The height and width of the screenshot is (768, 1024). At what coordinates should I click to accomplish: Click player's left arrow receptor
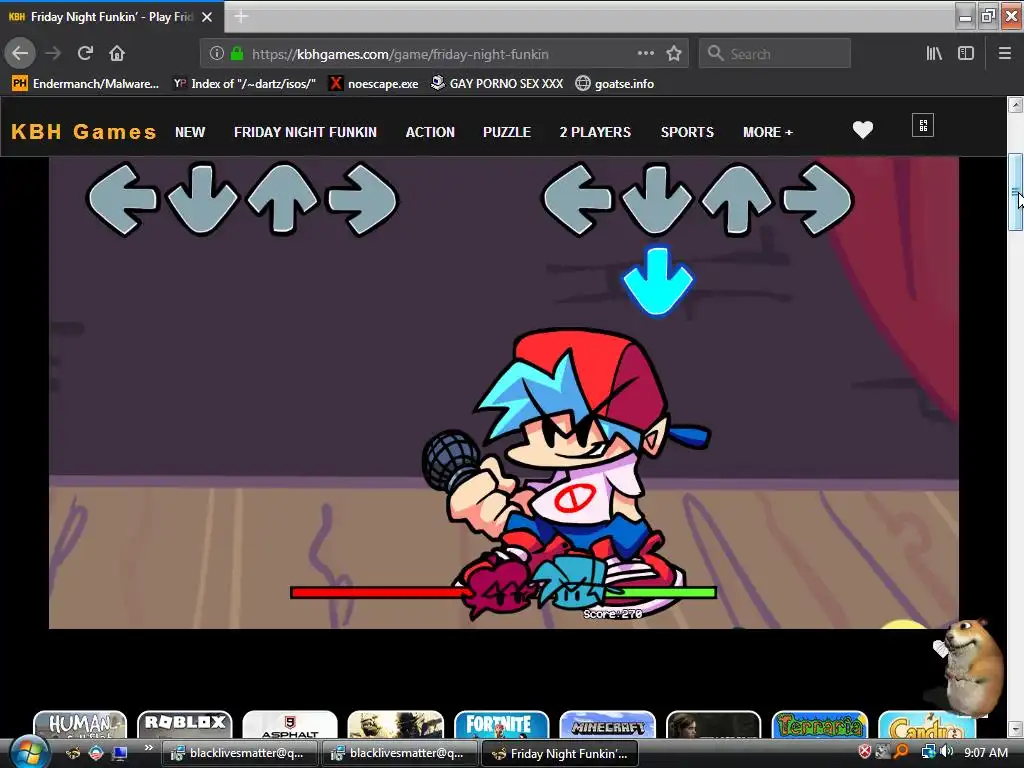tap(577, 199)
